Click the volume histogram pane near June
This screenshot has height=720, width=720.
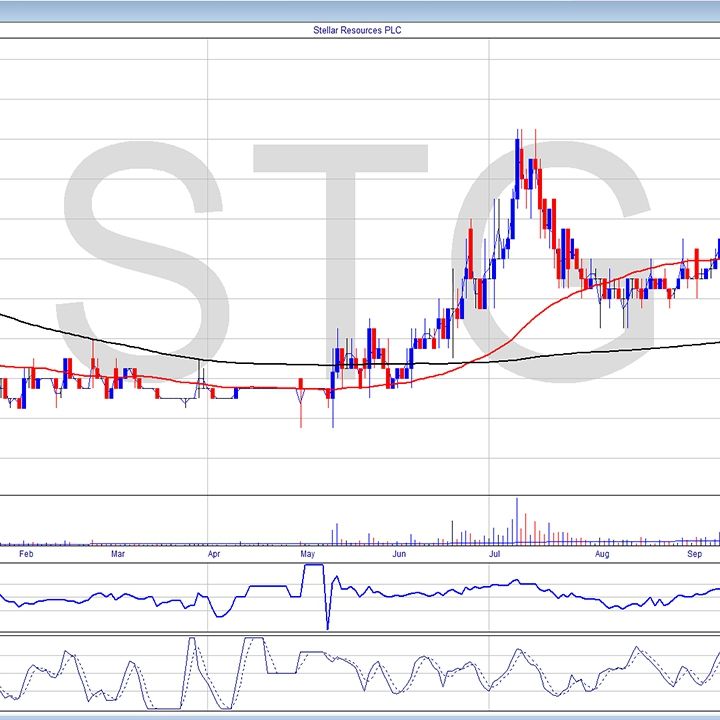pos(400,525)
